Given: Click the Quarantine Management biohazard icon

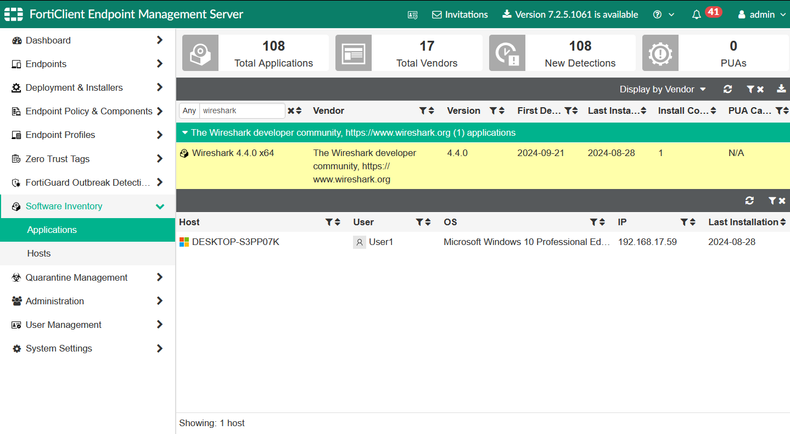Looking at the screenshot, I should (x=16, y=277).
